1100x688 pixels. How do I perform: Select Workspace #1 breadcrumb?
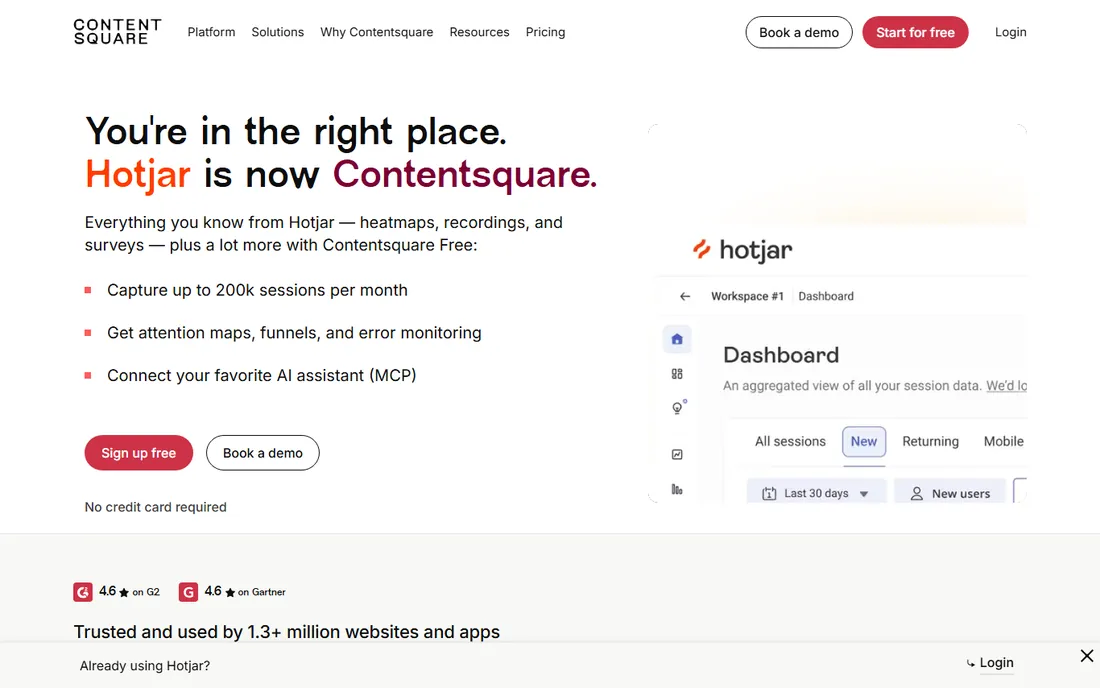coord(747,297)
